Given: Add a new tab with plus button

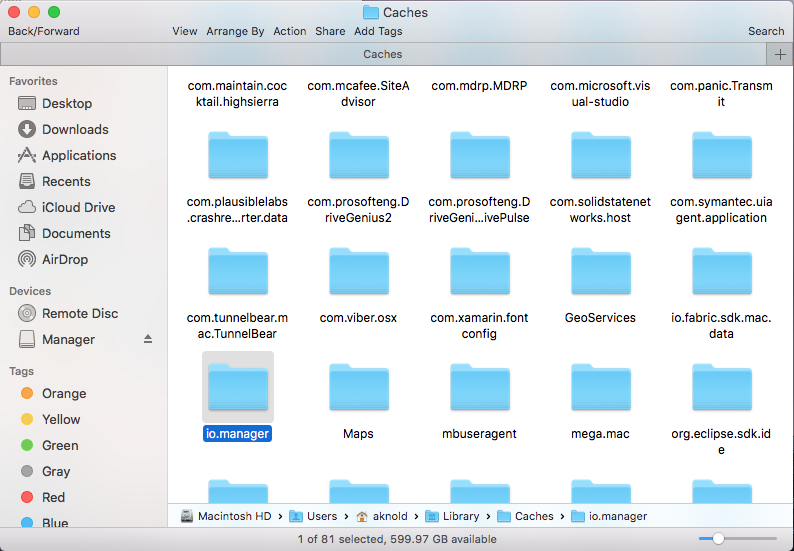Looking at the screenshot, I should point(780,54).
